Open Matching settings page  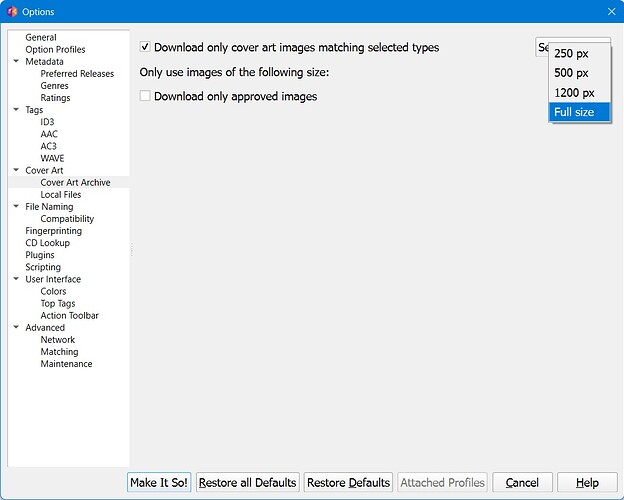(59, 352)
